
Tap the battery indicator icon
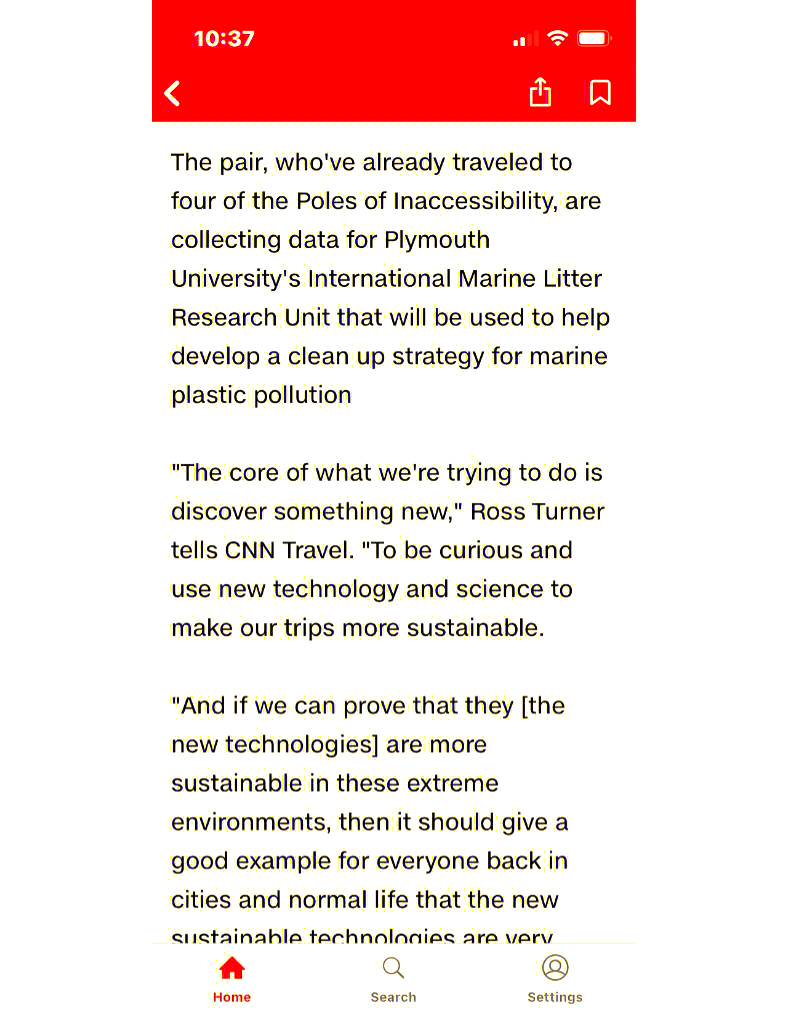tap(594, 38)
